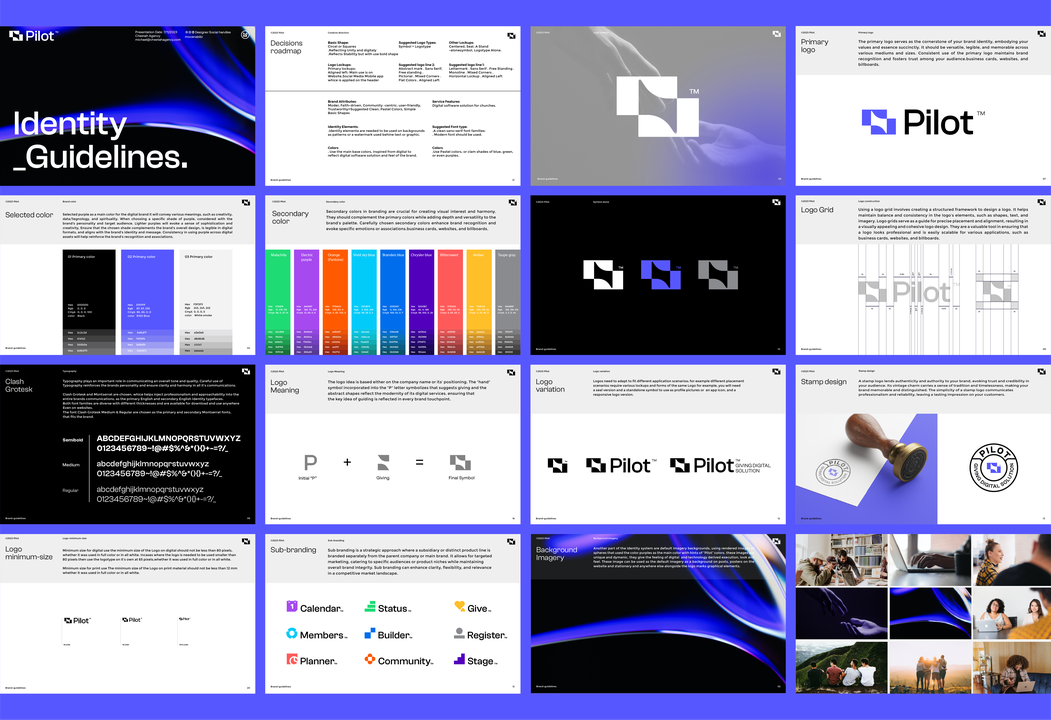The image size is (1051, 720).
Task: Click the "Selected color" slide heading
Action: [29, 215]
